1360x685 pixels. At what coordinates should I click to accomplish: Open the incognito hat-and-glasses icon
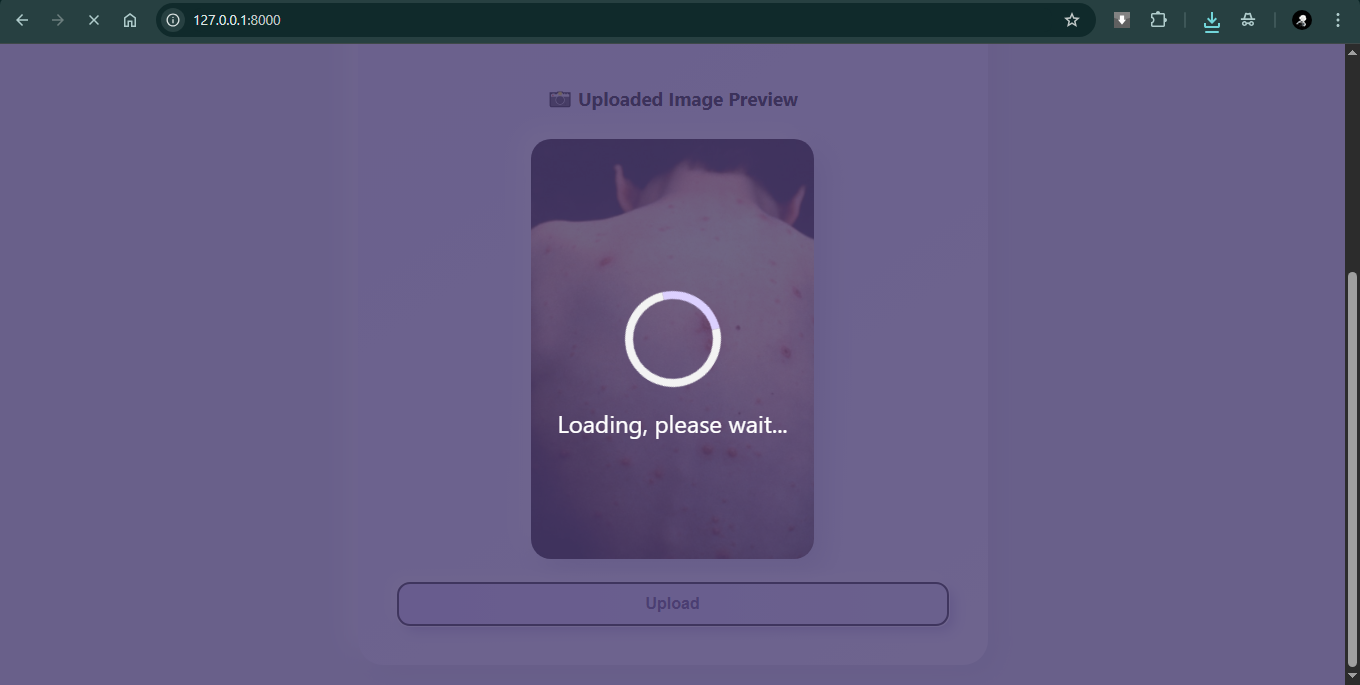tap(1248, 20)
